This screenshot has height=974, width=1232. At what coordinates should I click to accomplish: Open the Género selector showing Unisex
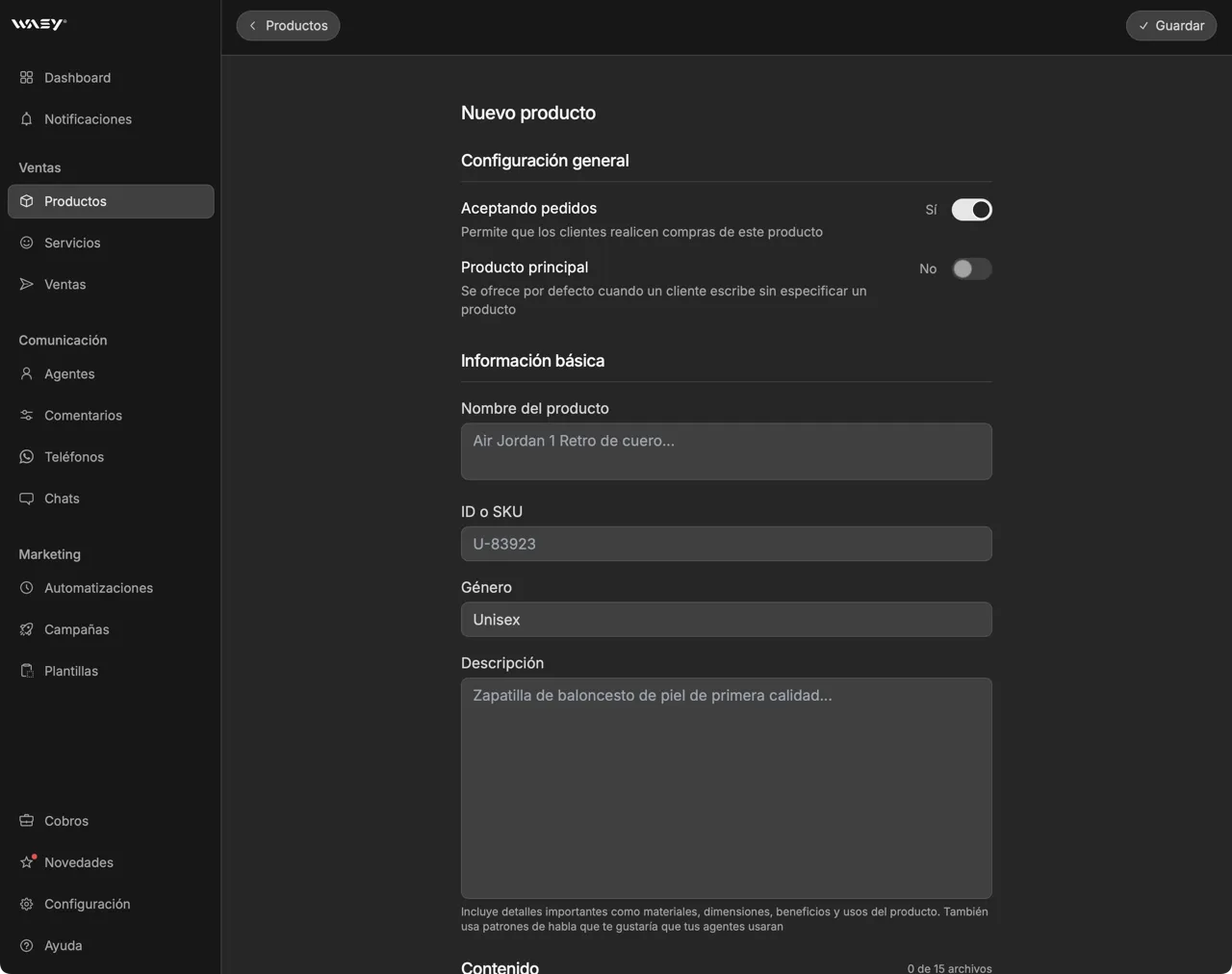click(726, 619)
